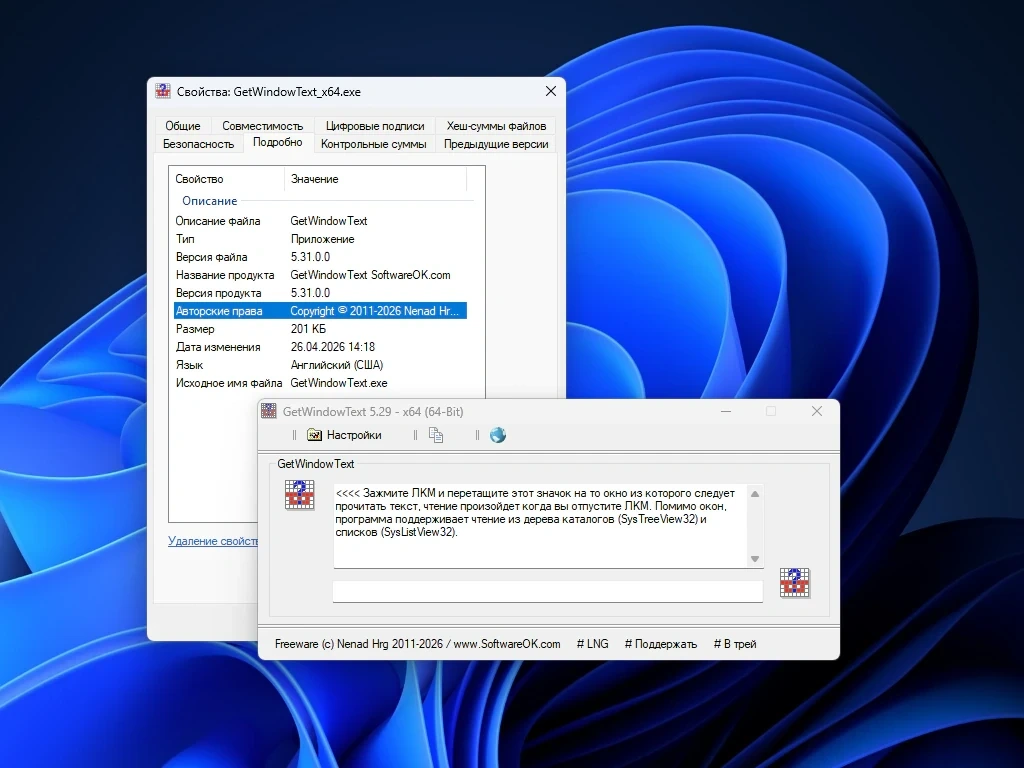Switch to the Совместимость tab
Screen dimensions: 1024x768
coord(263,125)
